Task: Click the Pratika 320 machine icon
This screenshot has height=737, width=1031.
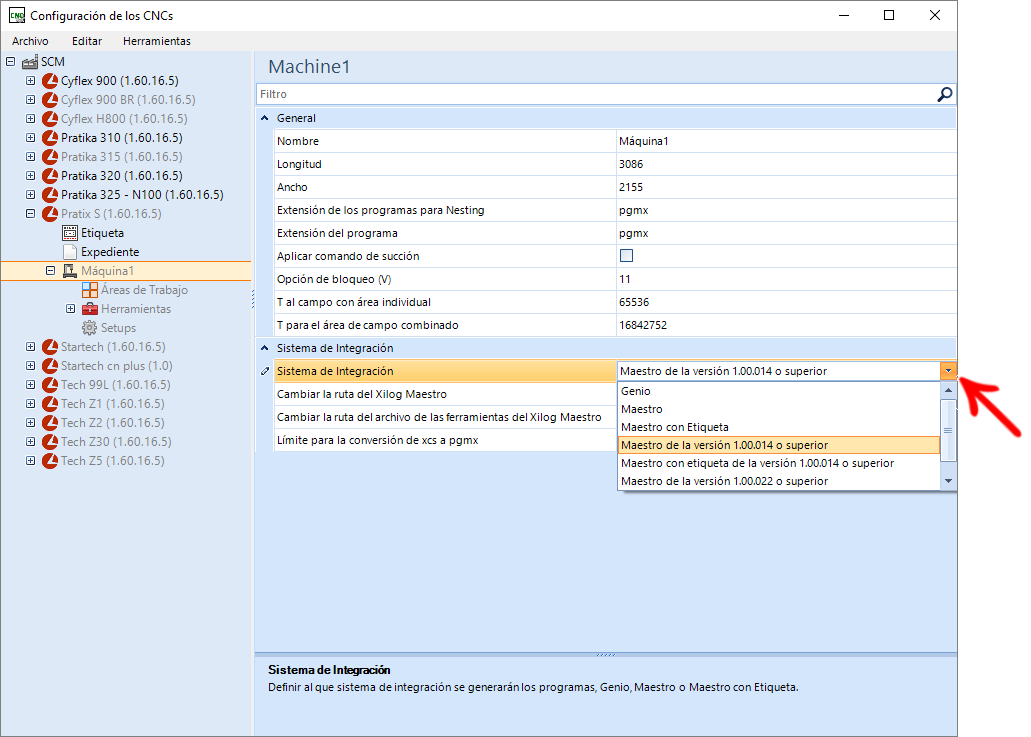Action: (x=50, y=176)
